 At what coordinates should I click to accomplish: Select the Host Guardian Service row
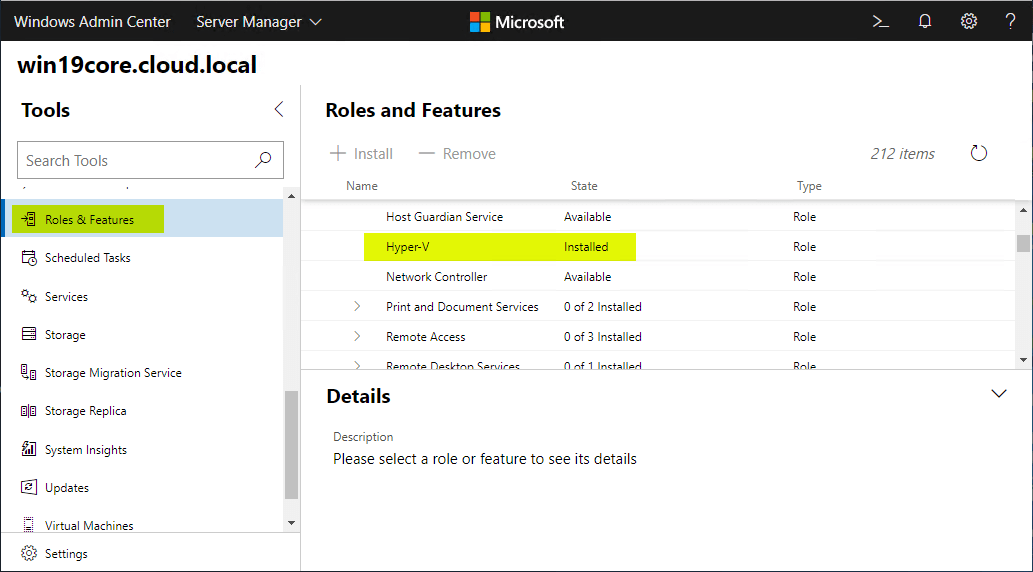coord(659,216)
